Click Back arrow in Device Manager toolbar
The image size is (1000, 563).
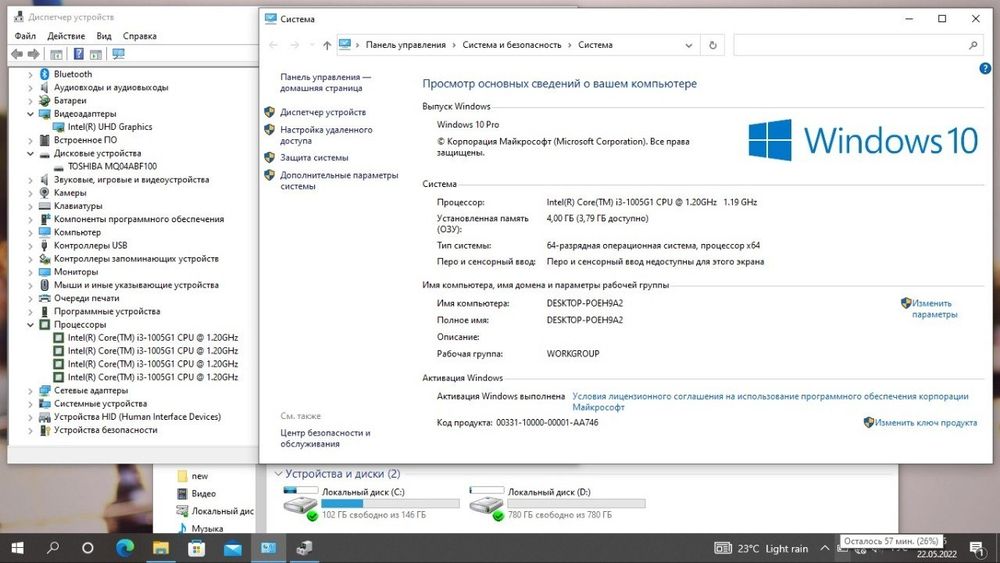click(x=17, y=54)
